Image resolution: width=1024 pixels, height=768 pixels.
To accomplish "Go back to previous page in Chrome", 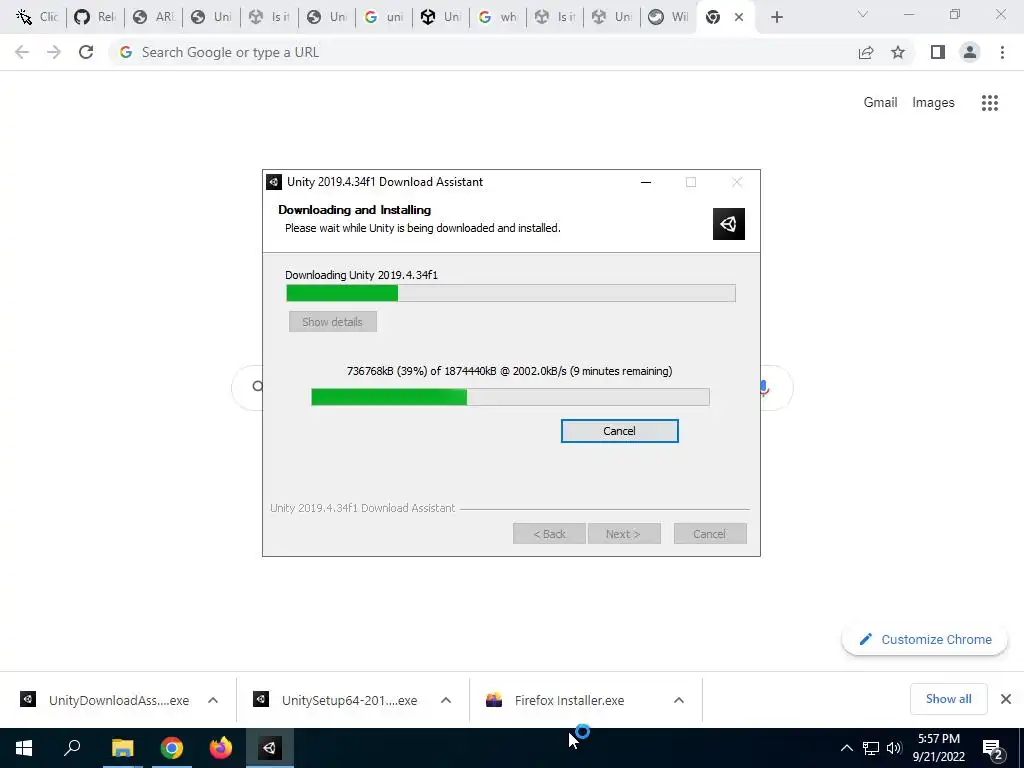I will pyautogui.click(x=22, y=52).
